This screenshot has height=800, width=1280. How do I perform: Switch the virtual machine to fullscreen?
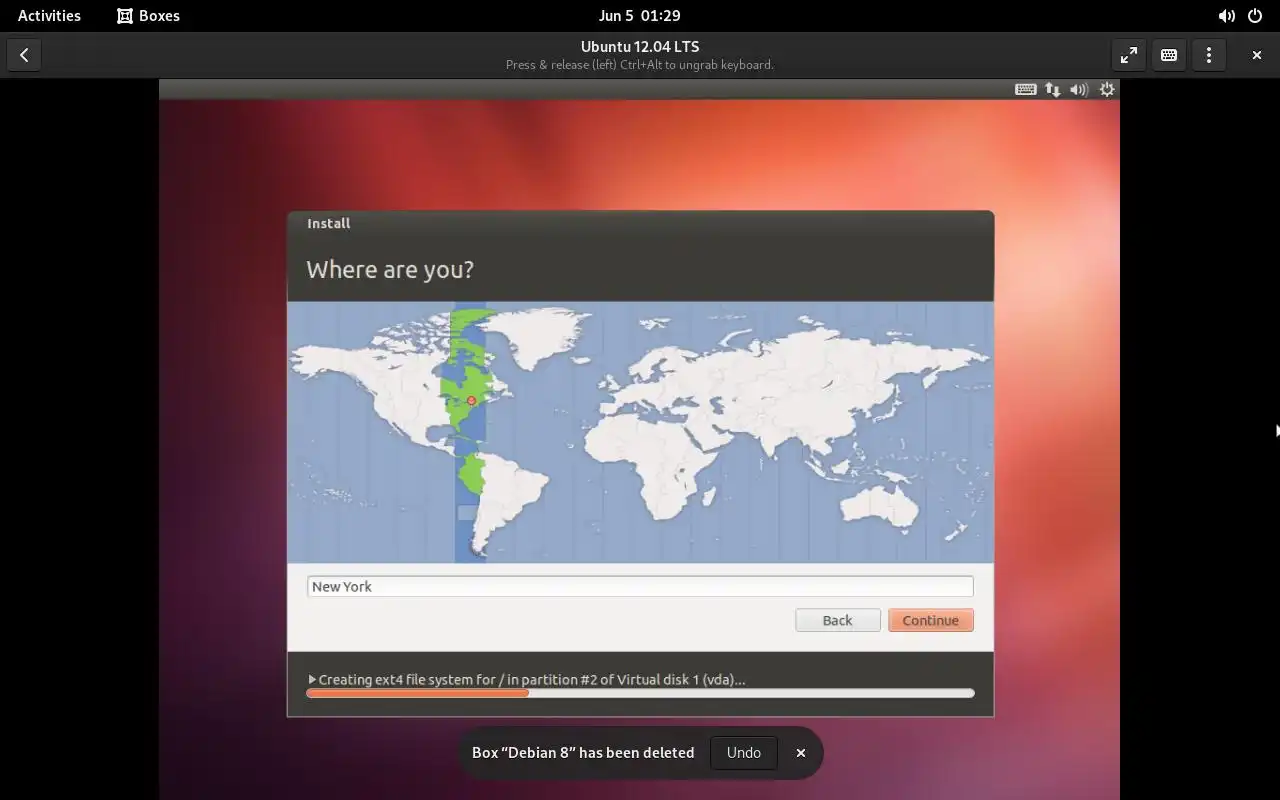tap(1129, 55)
